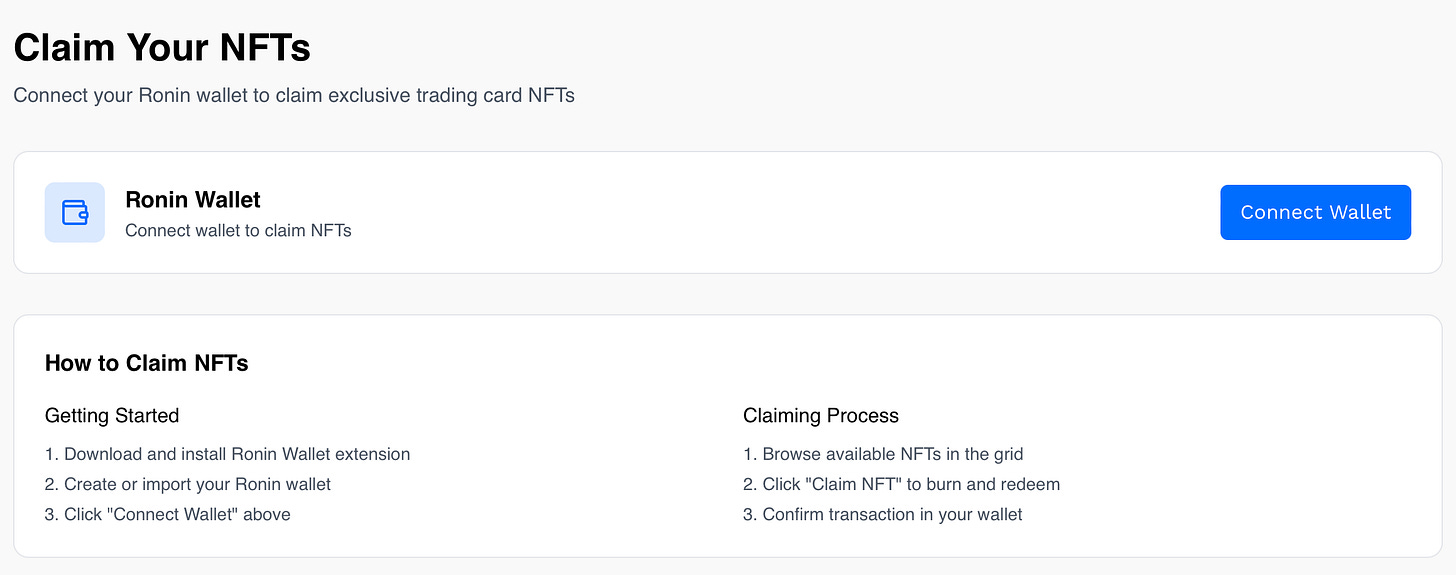Select the Ronin Wallet title text

(x=193, y=200)
